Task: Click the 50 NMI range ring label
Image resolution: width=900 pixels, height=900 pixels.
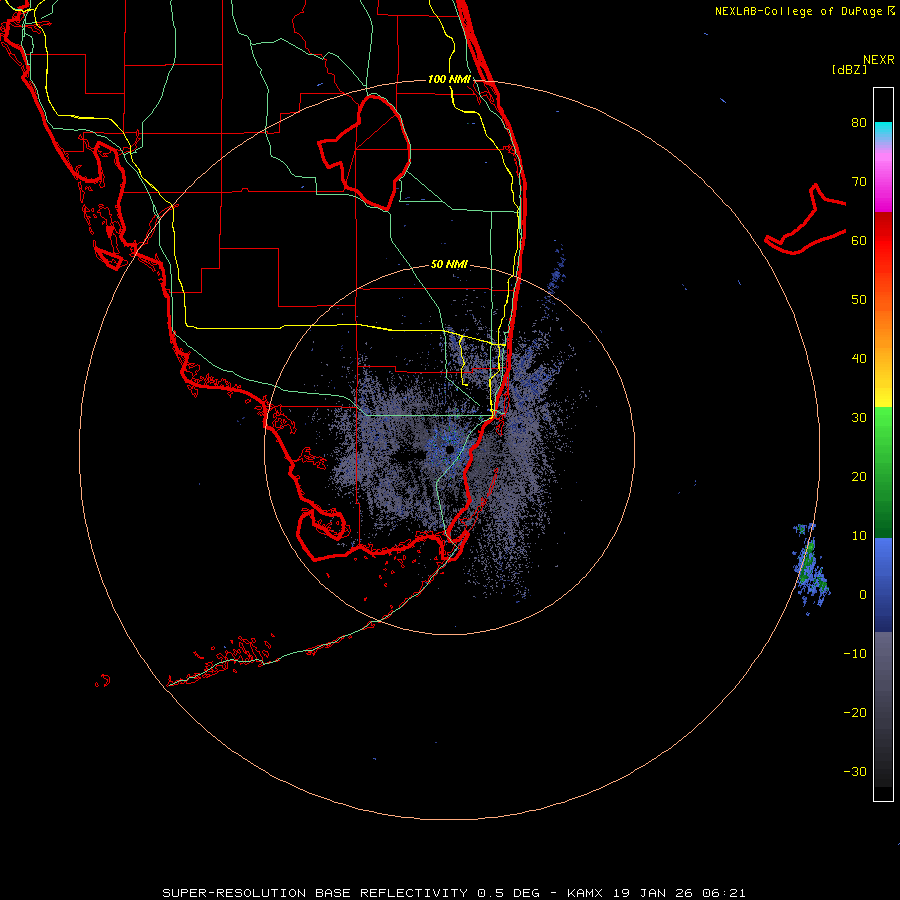Action: click(449, 264)
